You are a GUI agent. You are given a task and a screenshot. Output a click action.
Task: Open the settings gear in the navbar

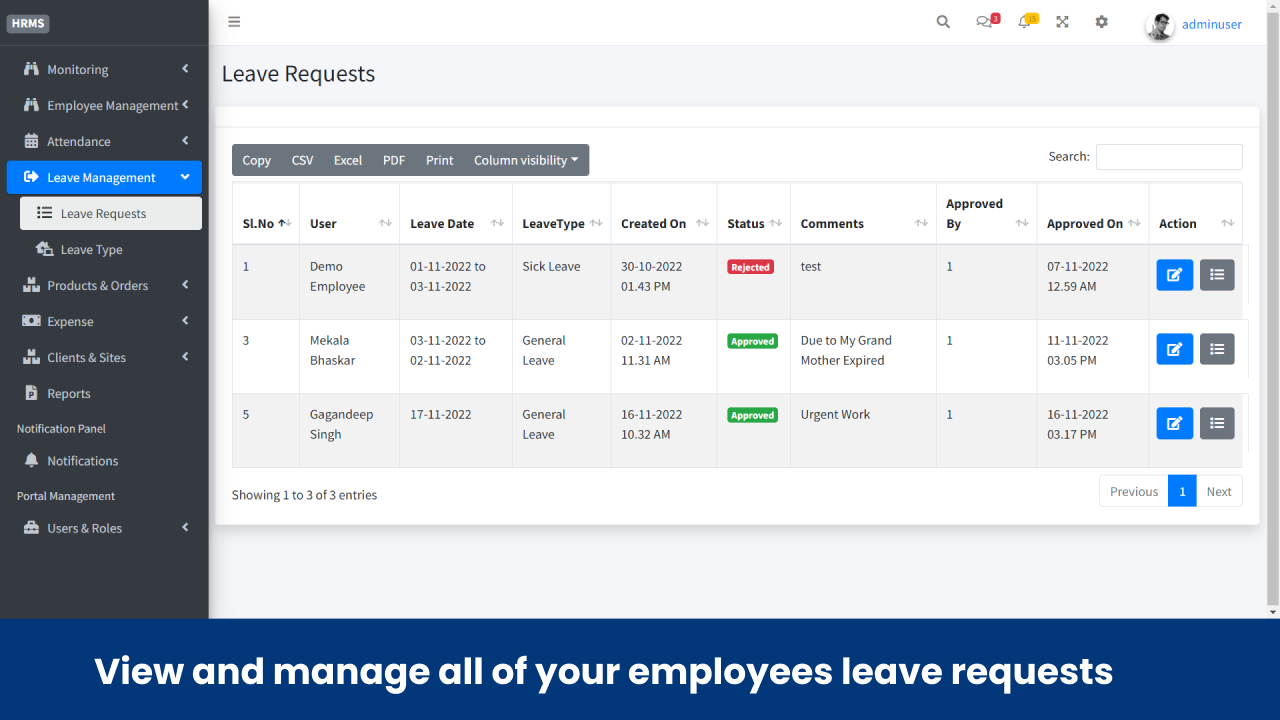1101,21
